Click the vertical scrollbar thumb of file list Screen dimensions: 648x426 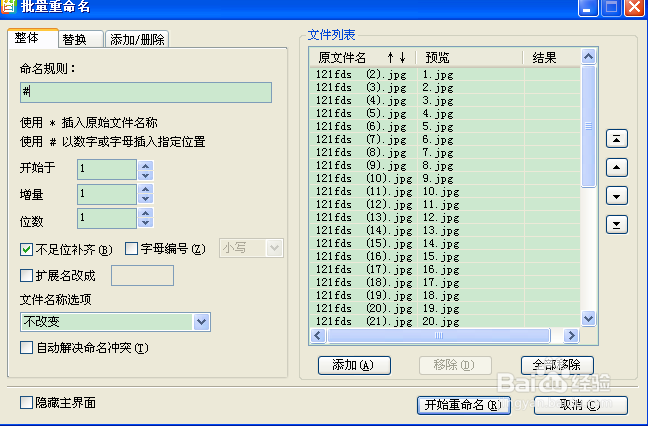click(x=588, y=126)
